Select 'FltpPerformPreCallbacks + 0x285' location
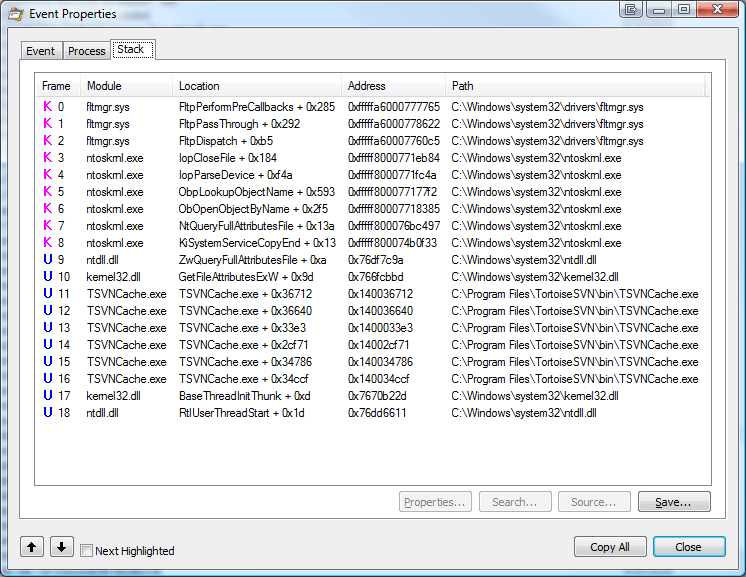 (257, 107)
